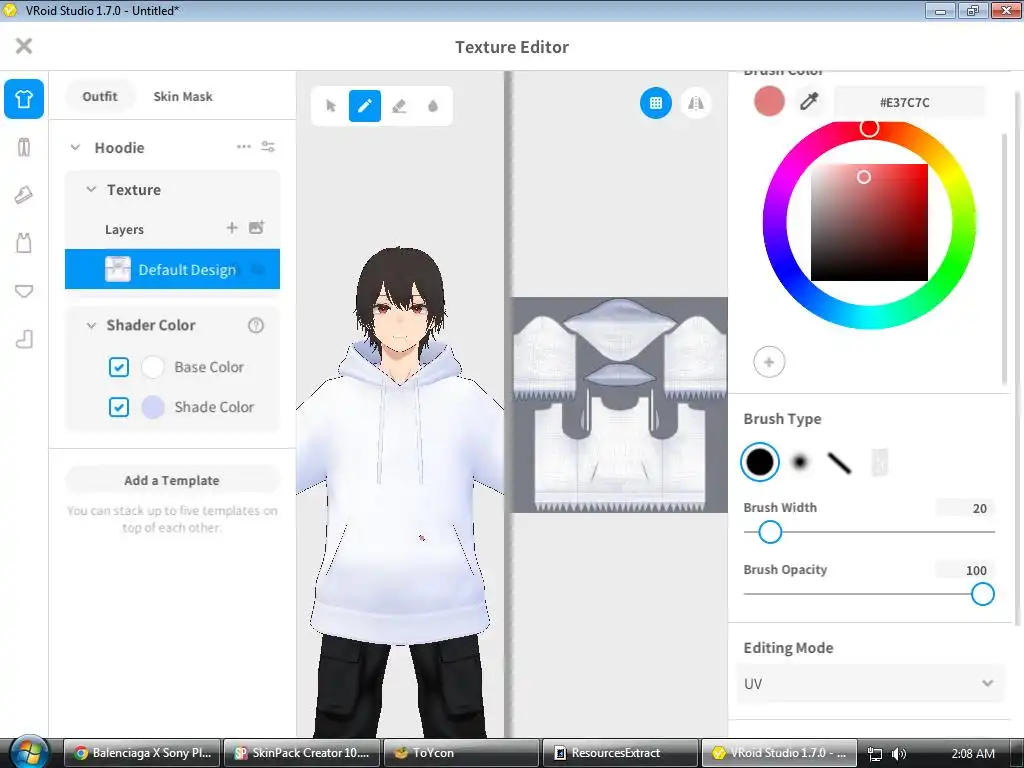Switch to the ResourcesExtract taskbar item
The width and height of the screenshot is (1024, 768).
[x=621, y=753]
